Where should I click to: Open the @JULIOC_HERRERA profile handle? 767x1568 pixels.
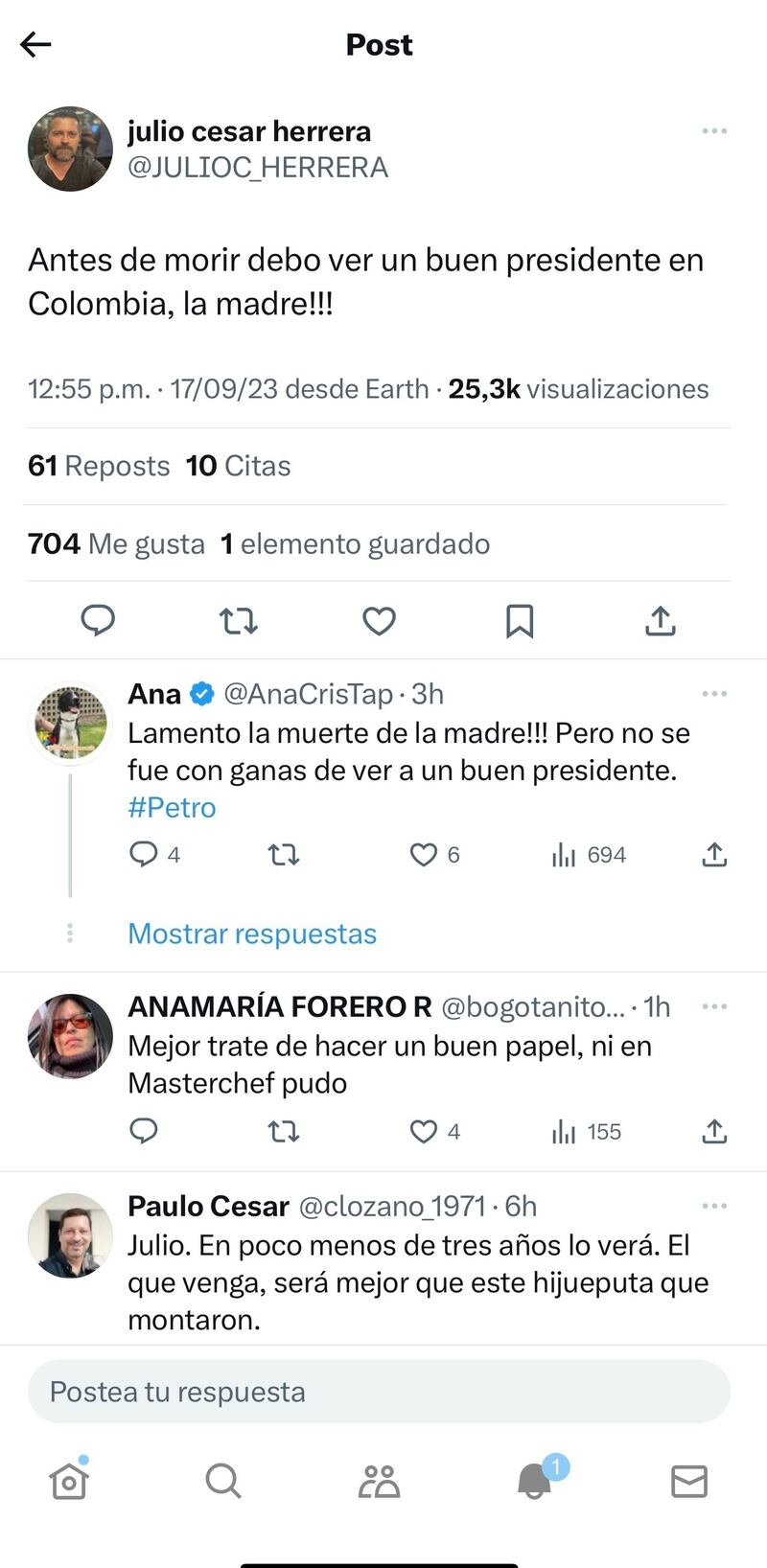click(258, 168)
